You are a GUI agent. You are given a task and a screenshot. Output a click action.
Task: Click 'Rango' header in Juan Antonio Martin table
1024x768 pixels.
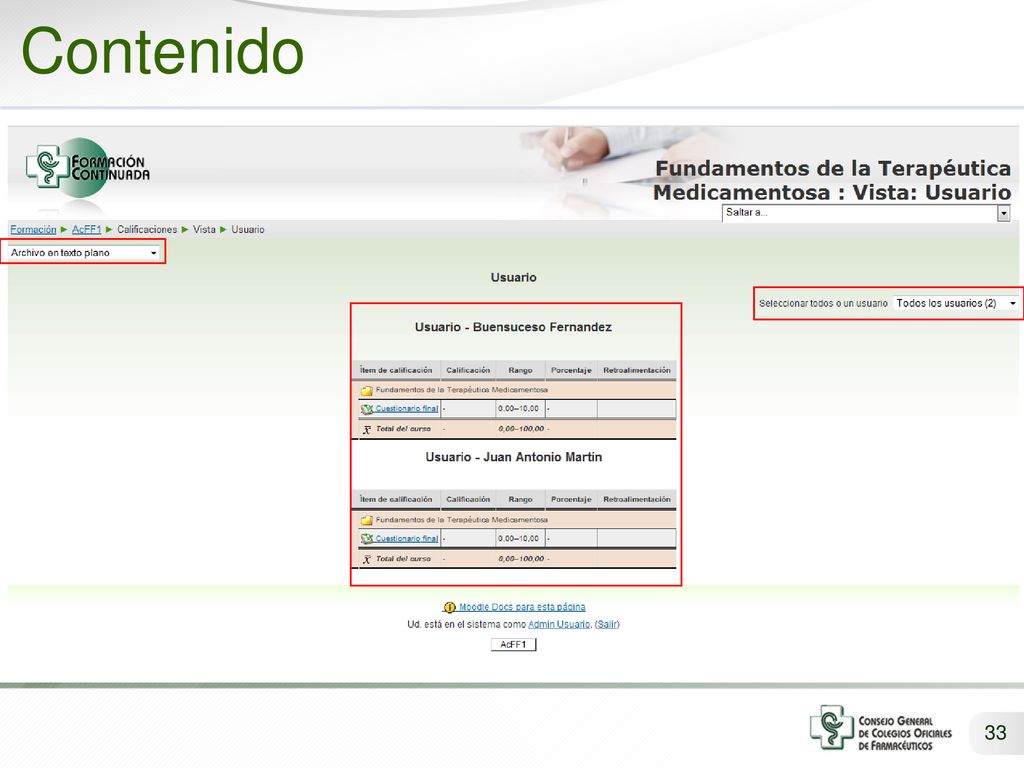coord(520,500)
